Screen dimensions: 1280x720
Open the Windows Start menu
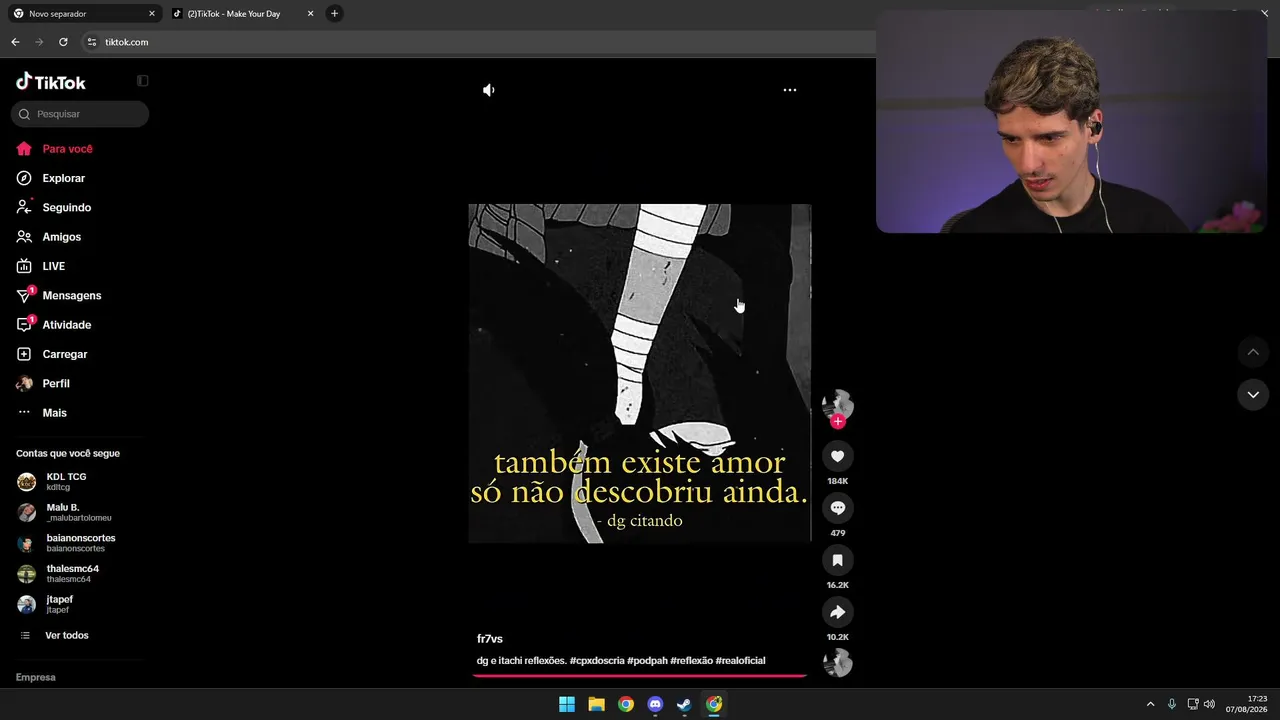(567, 704)
